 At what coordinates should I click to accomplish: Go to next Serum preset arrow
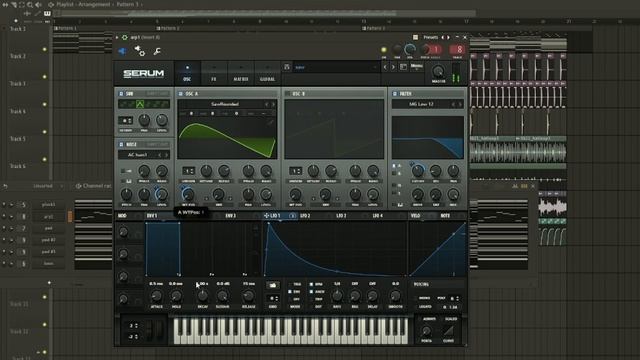[x=393, y=67]
